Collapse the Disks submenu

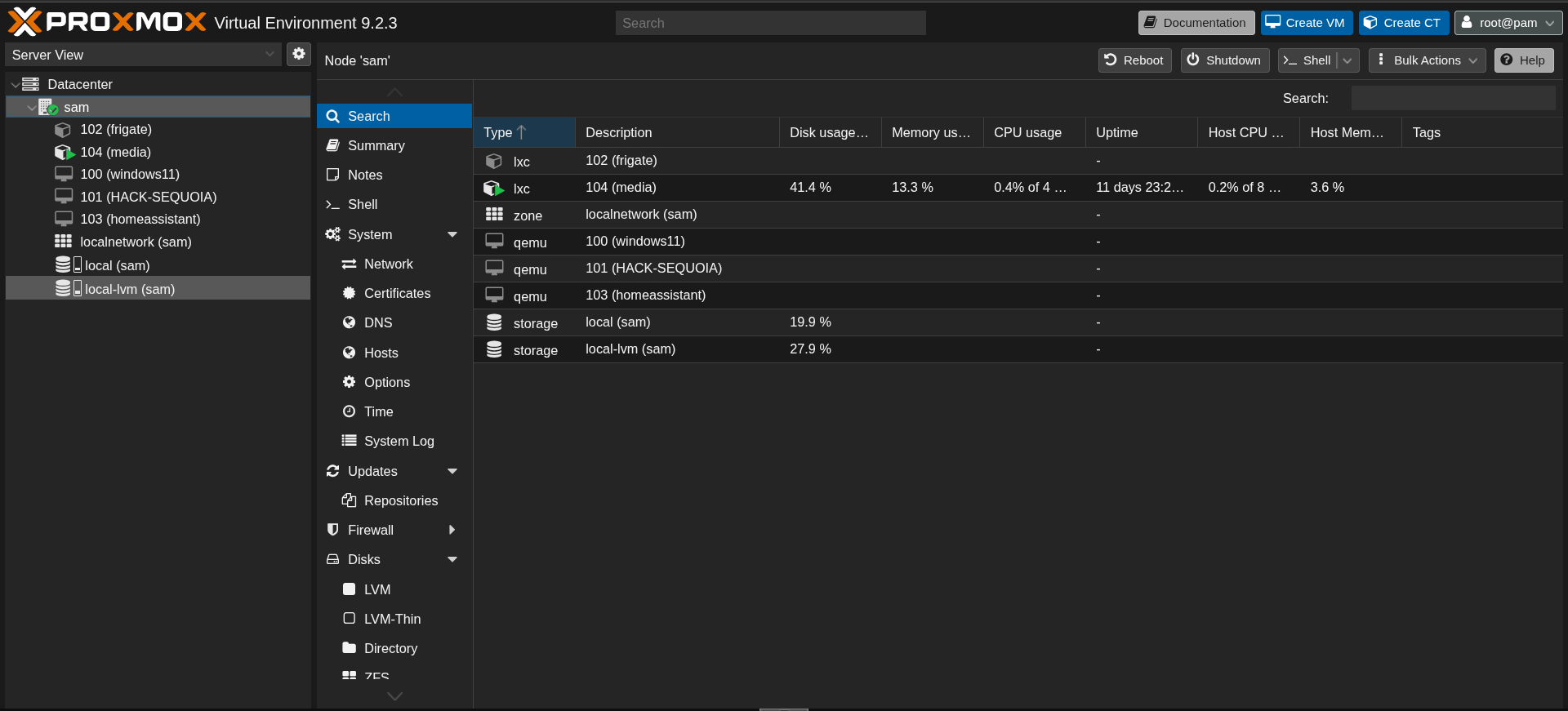tap(452, 559)
